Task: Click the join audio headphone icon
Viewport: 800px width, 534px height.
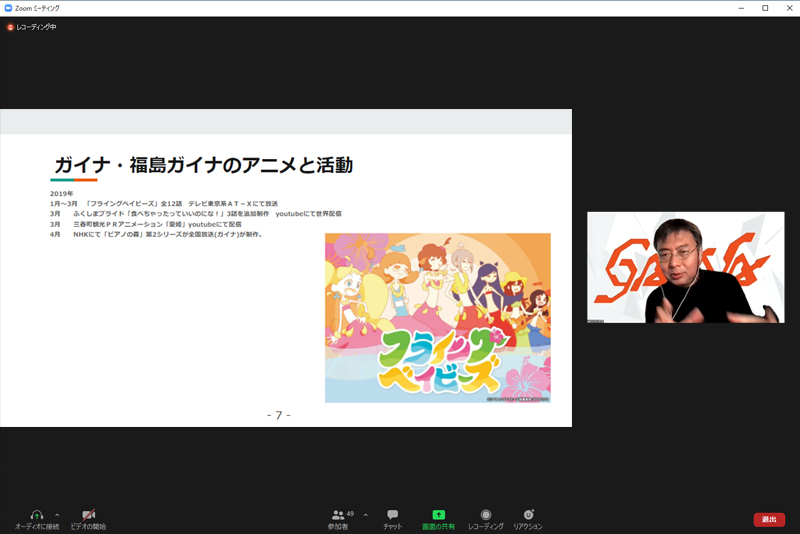Action: coord(37,514)
